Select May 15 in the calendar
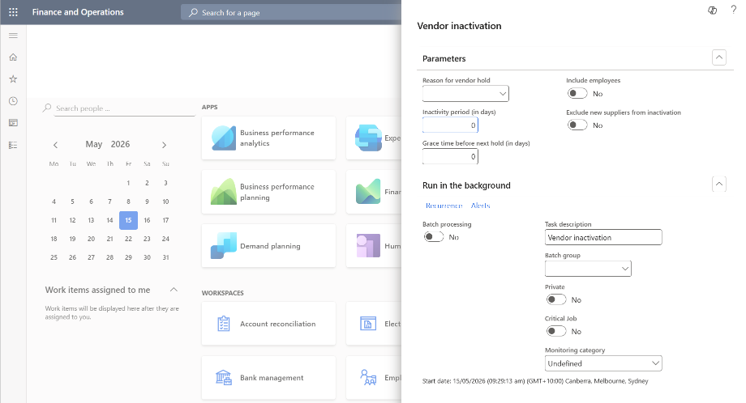 pyautogui.click(x=128, y=220)
